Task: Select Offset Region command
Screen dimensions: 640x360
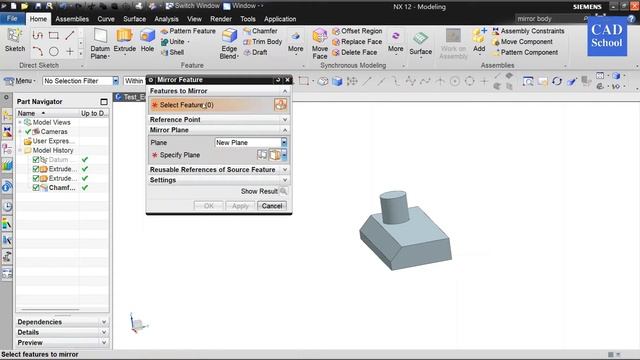Action: pyautogui.click(x=357, y=31)
